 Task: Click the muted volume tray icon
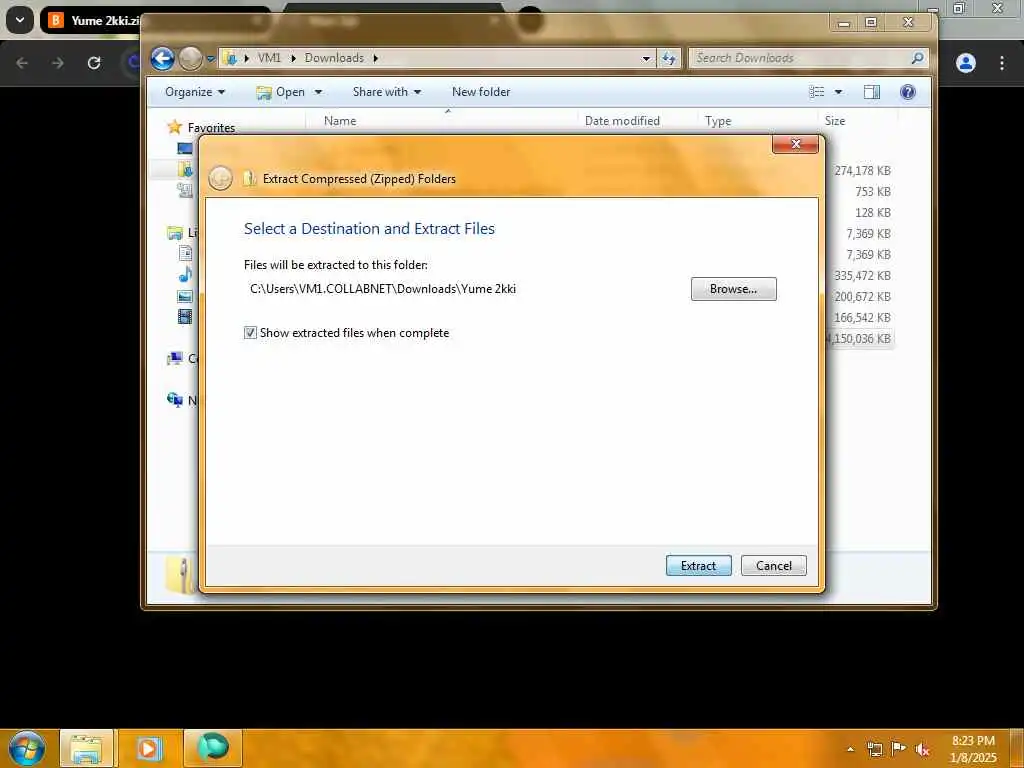(923, 749)
